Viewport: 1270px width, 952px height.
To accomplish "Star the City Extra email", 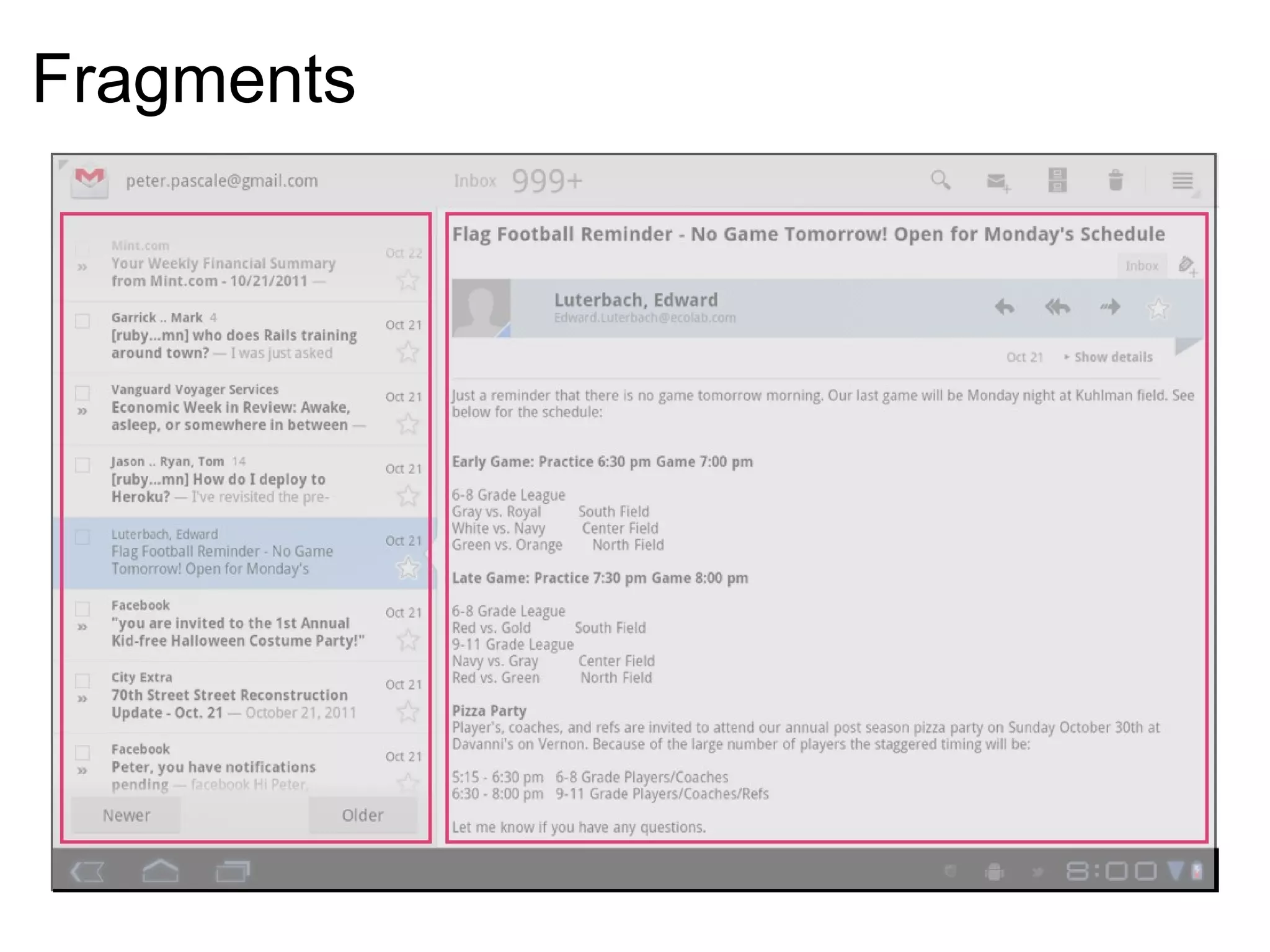I will click(407, 711).
